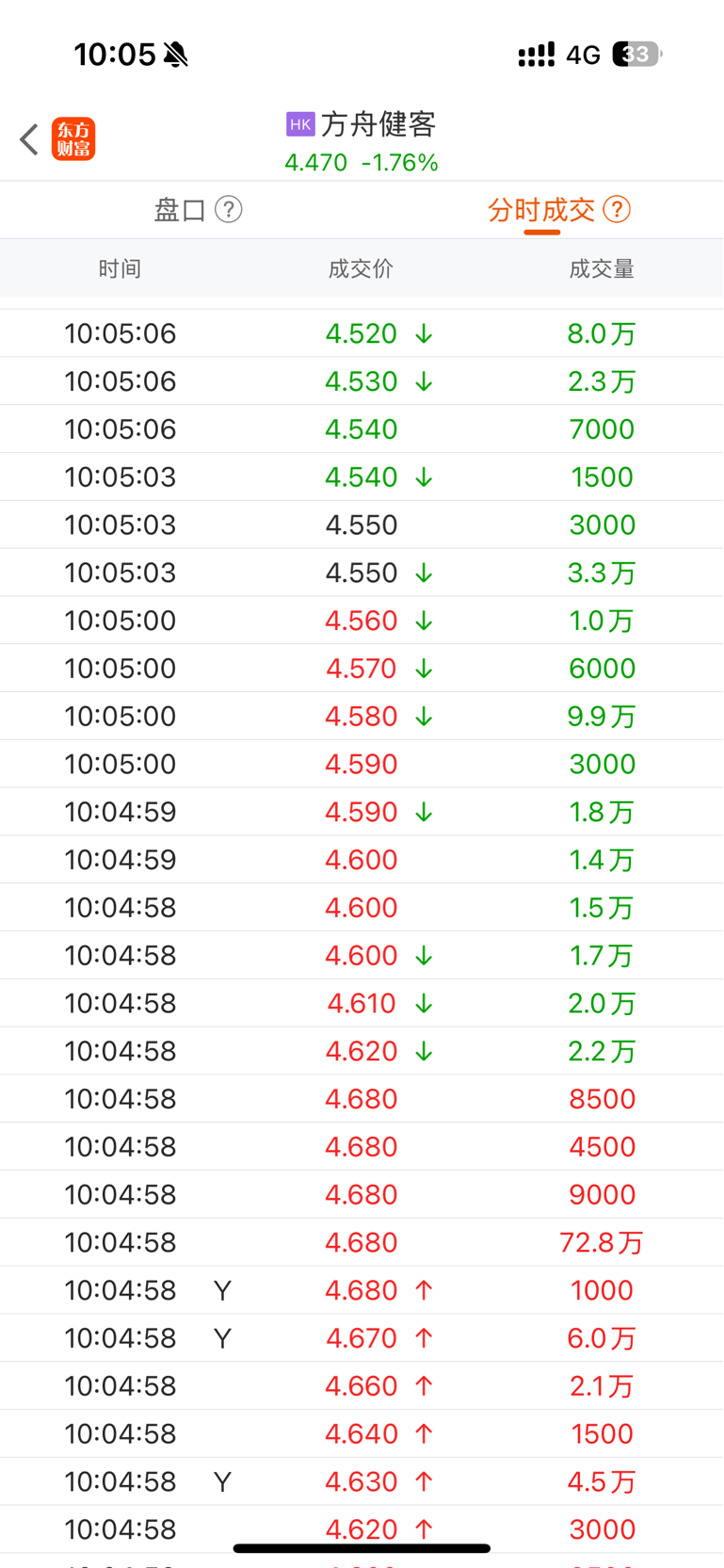Tap the 成交价 column header
This screenshot has width=724, height=1568.
click(361, 269)
